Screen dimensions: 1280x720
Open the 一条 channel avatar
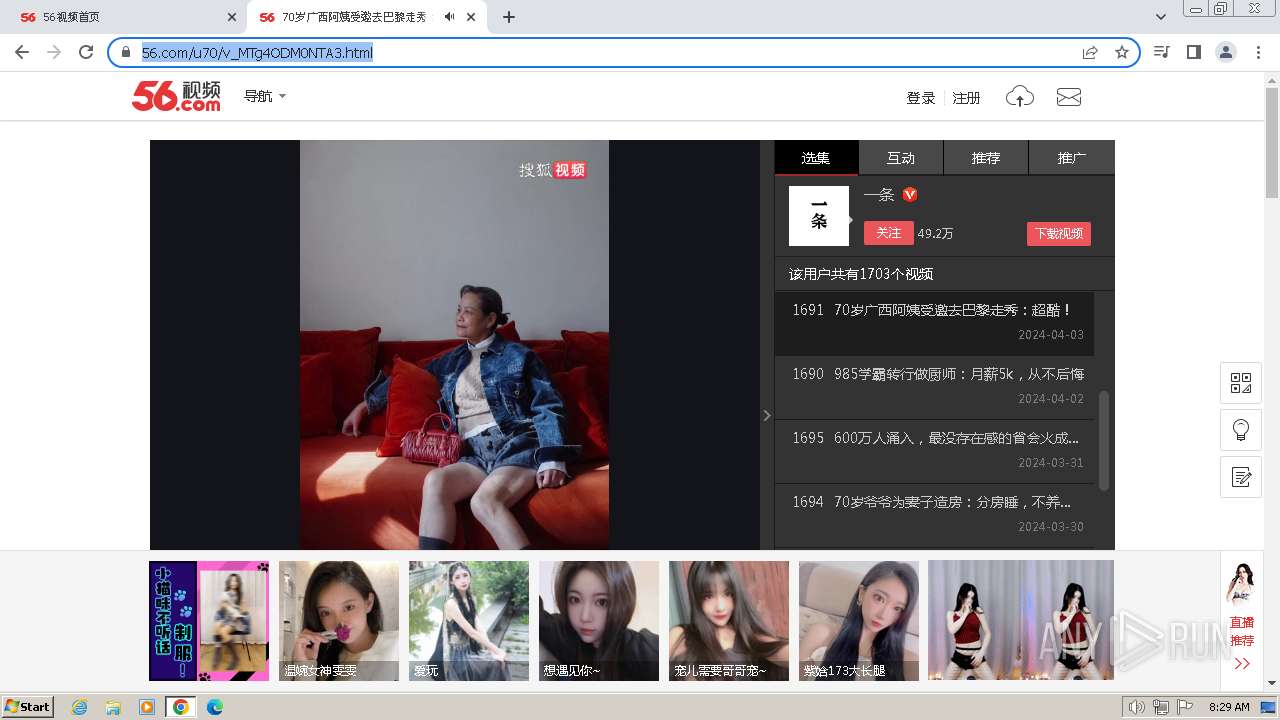click(819, 216)
